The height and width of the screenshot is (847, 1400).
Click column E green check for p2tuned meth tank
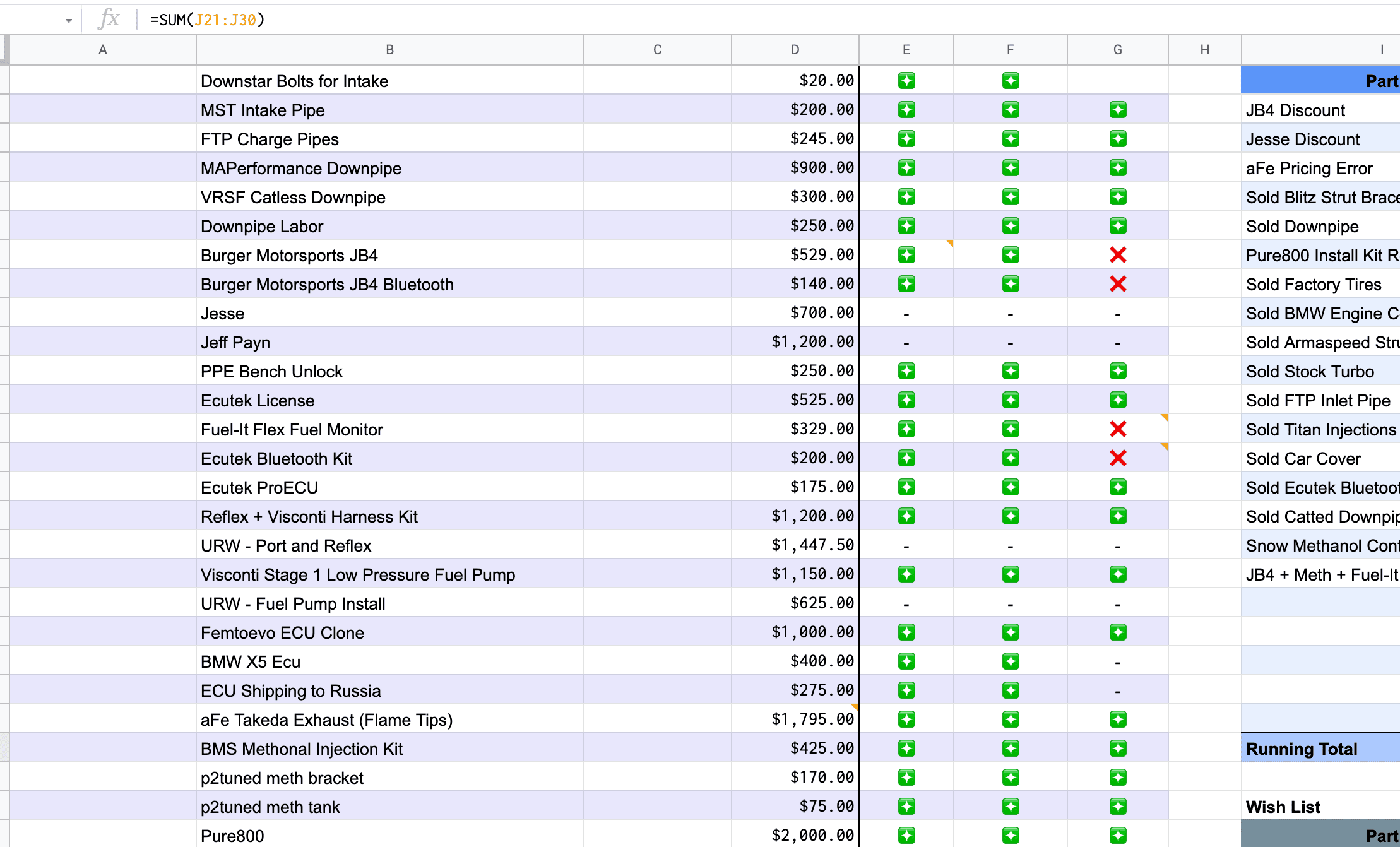[x=906, y=807]
